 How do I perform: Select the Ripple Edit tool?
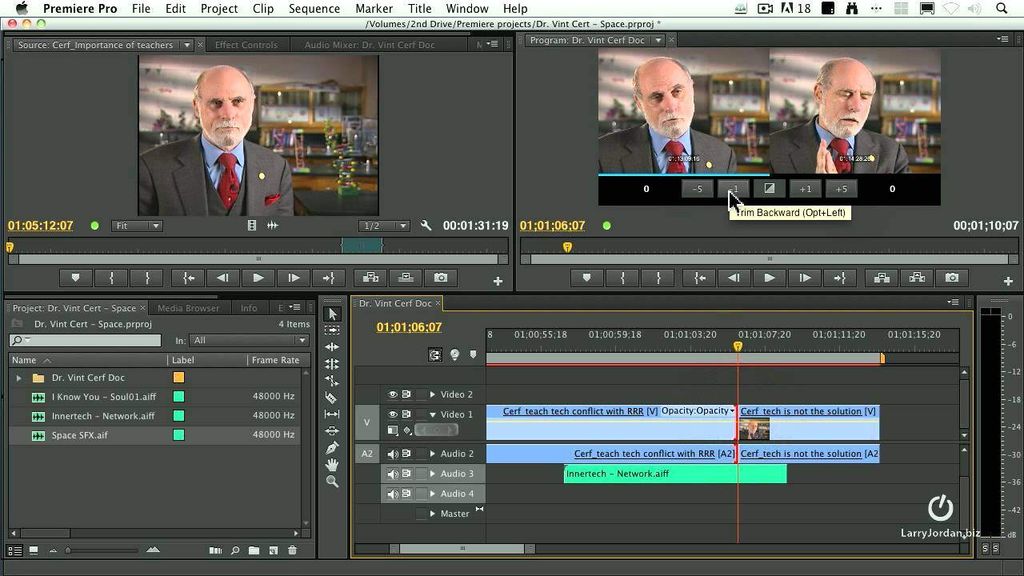point(332,347)
